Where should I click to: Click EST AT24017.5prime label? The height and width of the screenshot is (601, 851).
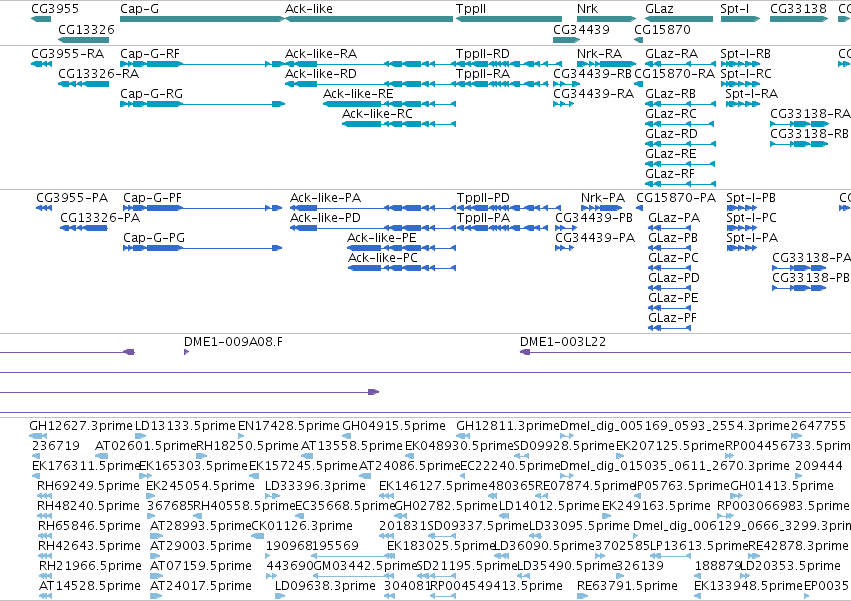coord(201,586)
